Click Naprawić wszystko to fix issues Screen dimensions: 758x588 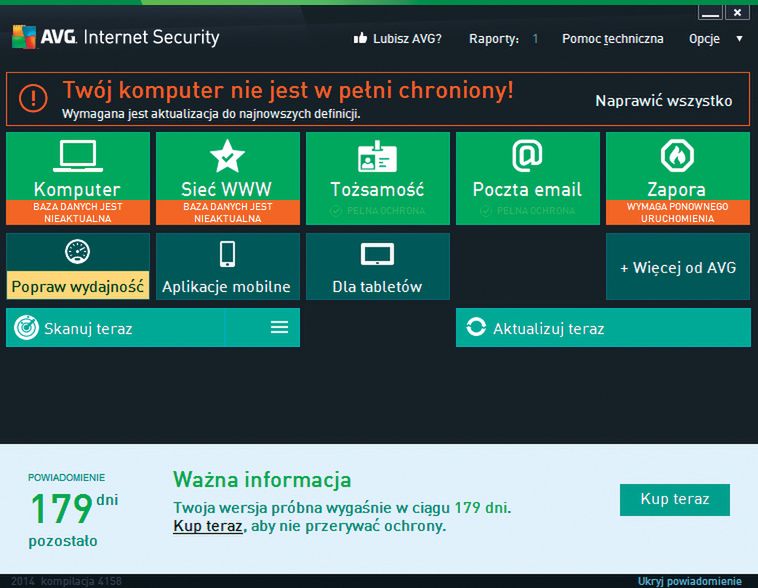click(x=664, y=101)
